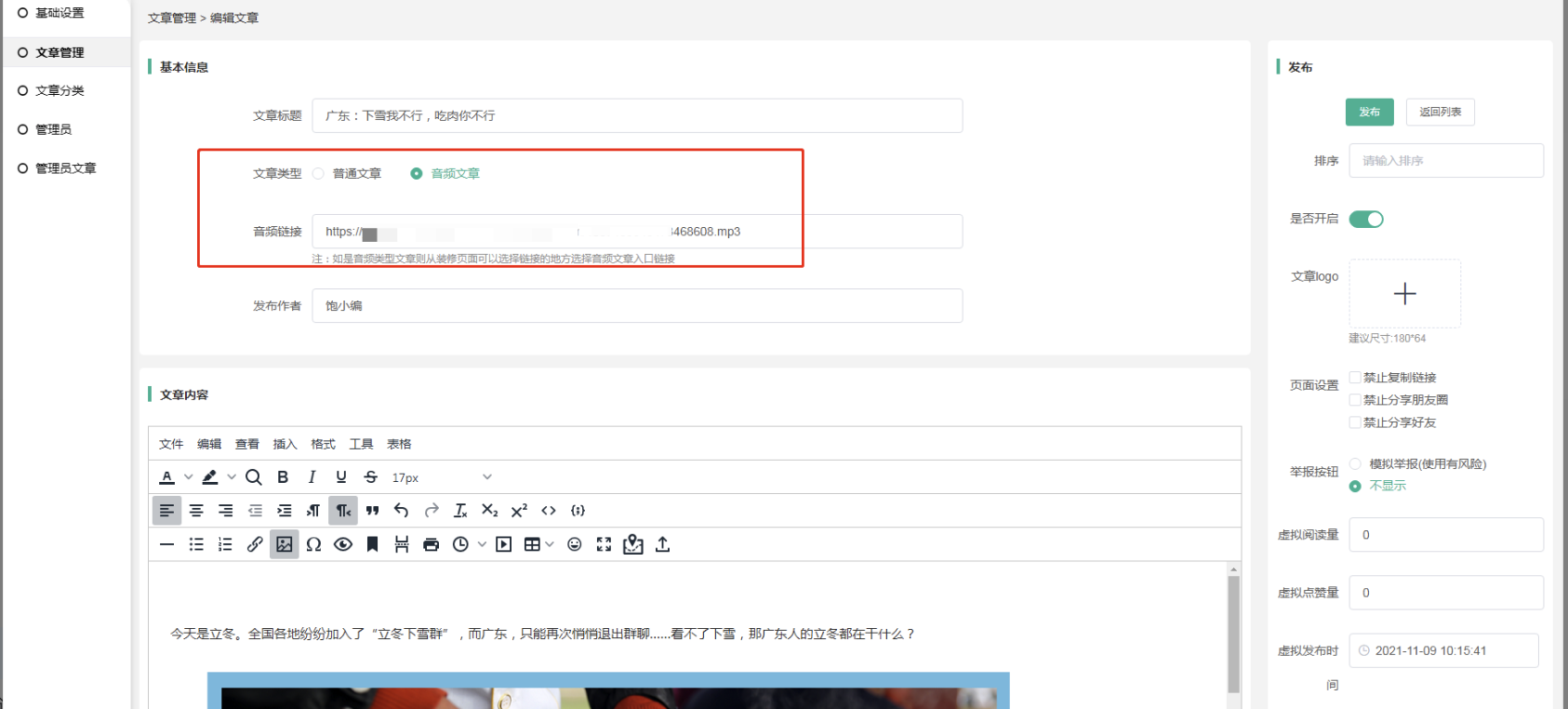Open 管理员文章 in sidebar

point(65,168)
